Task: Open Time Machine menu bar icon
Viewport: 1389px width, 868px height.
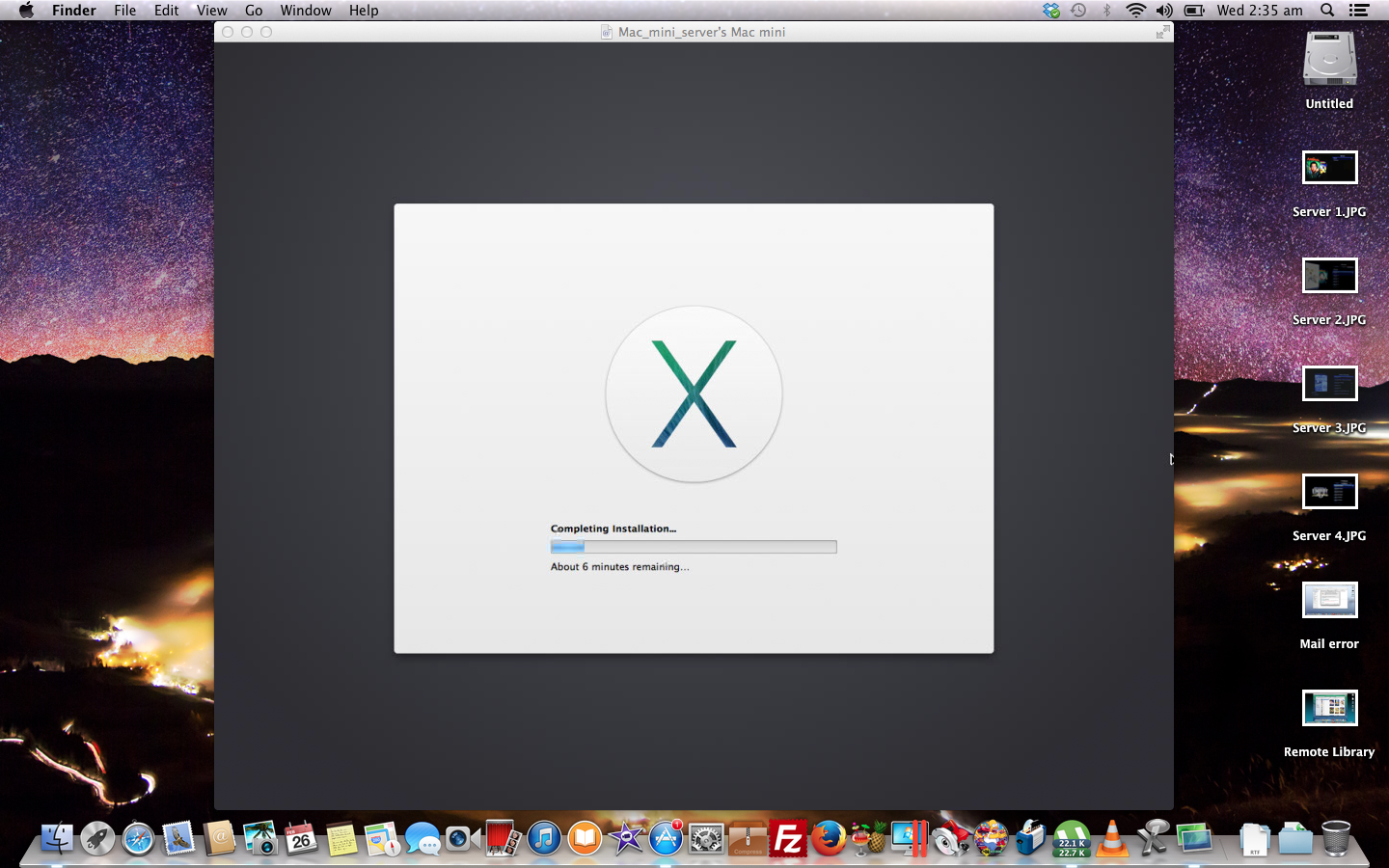Action: click(1078, 11)
